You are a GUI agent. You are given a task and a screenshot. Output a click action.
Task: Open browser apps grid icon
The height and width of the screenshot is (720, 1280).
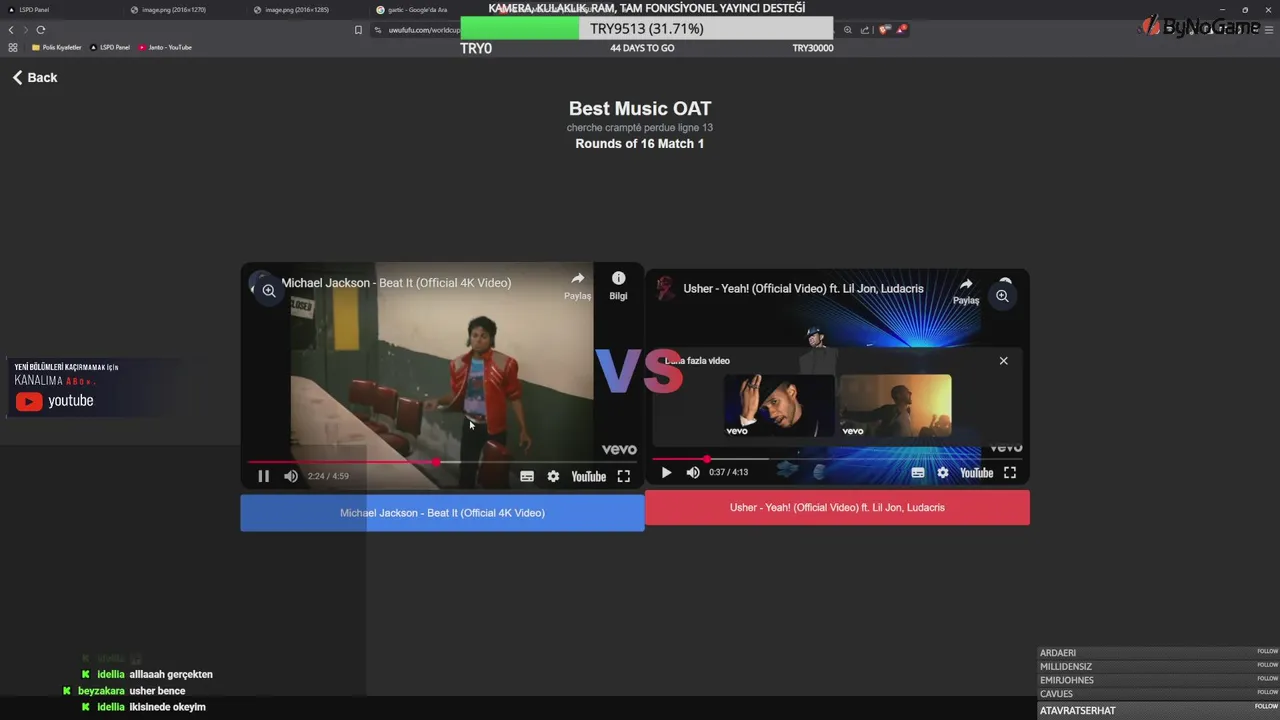pos(13,47)
